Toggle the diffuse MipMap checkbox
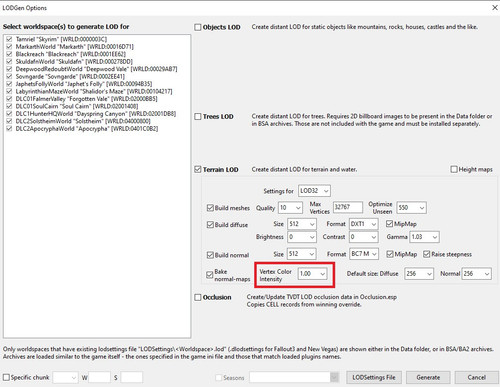 coord(389,224)
